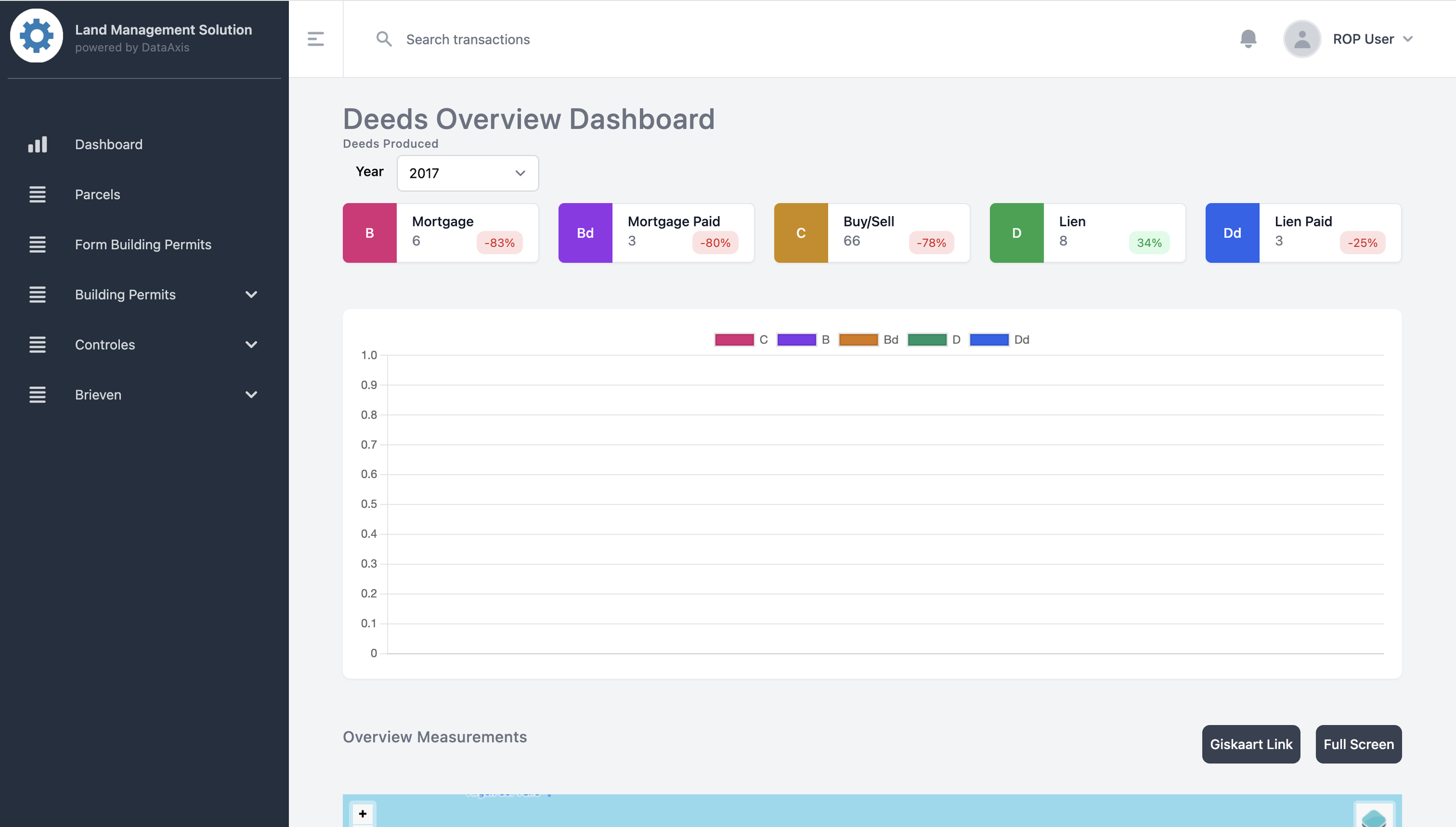The image size is (1456, 827).
Task: Expand Controles submenu chevron
Action: click(x=252, y=345)
